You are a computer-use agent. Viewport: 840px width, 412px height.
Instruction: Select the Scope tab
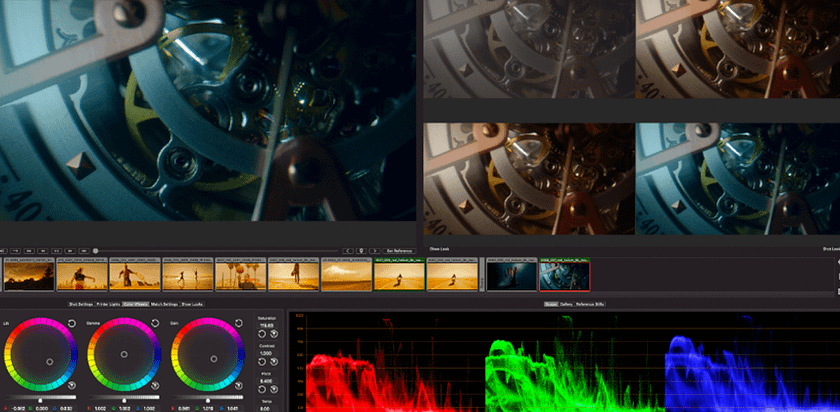[551, 304]
